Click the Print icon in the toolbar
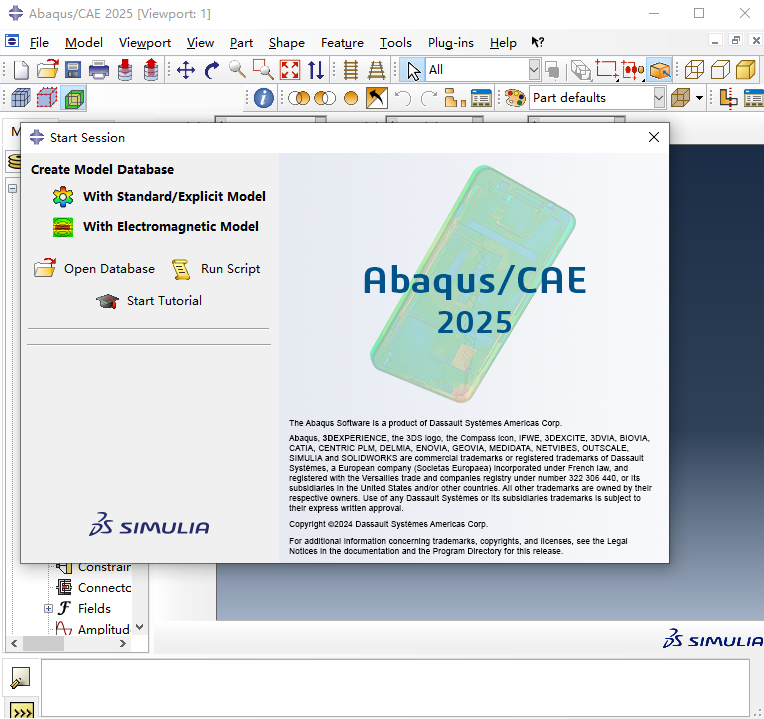The image size is (764, 719). pos(99,70)
